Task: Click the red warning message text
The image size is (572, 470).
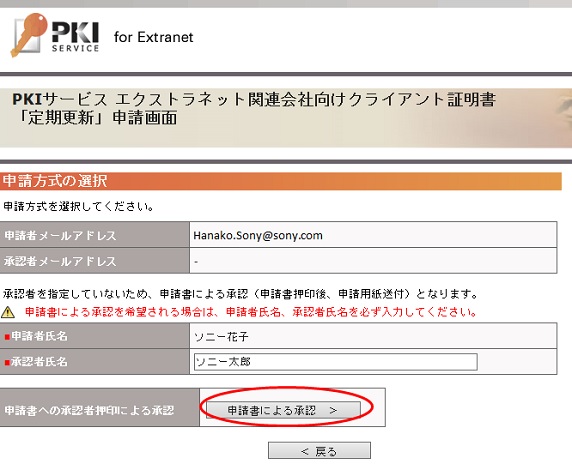Action: click(251, 312)
